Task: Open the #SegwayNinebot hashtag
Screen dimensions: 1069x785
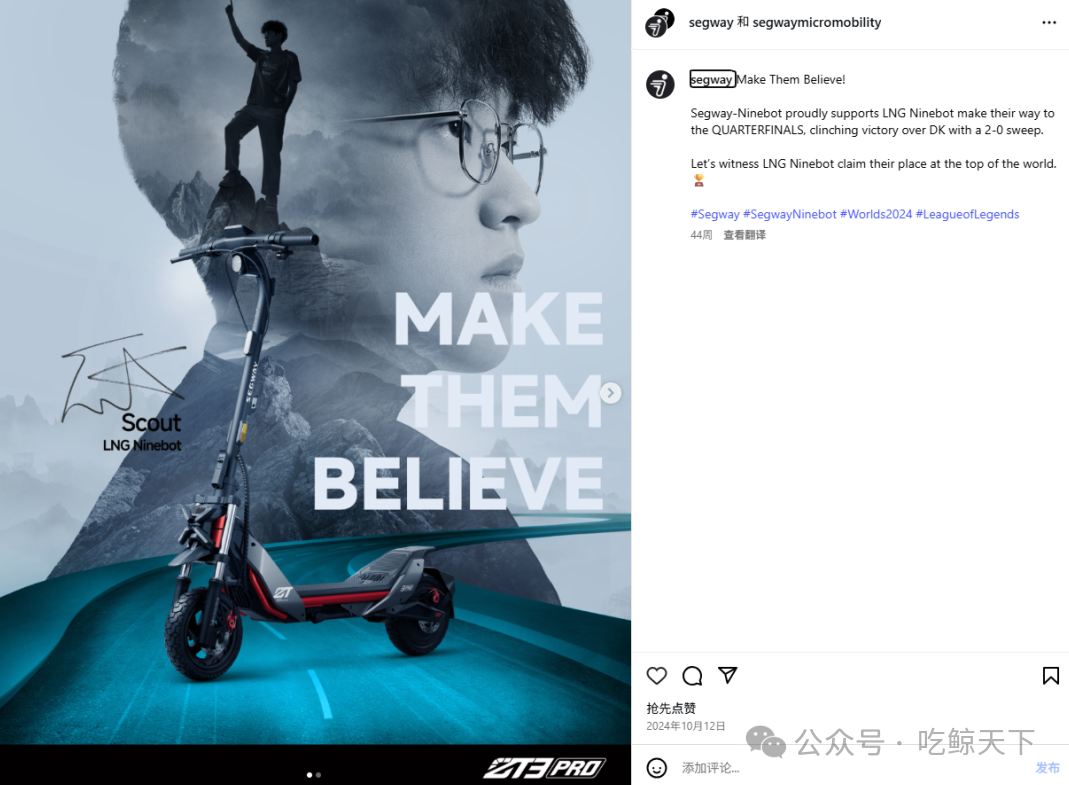Action: pos(789,214)
